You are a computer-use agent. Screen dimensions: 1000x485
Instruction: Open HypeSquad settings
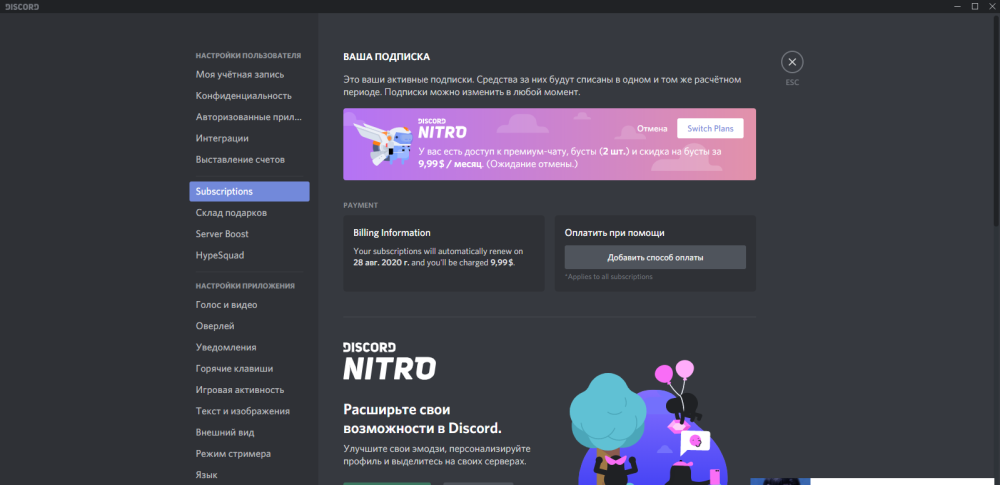click(x=220, y=255)
